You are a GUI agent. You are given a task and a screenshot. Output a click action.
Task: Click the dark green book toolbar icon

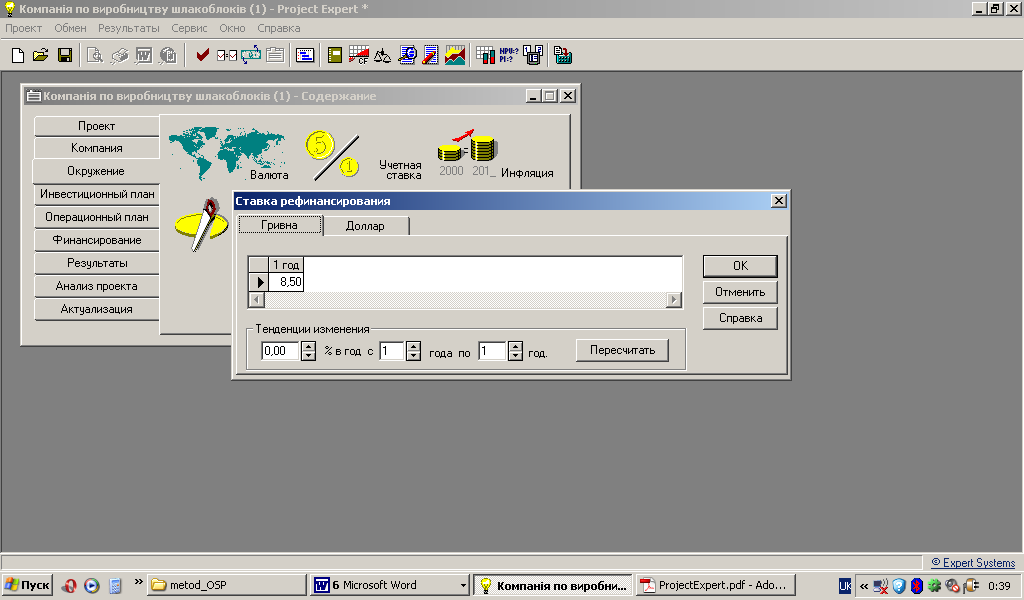(x=334, y=55)
